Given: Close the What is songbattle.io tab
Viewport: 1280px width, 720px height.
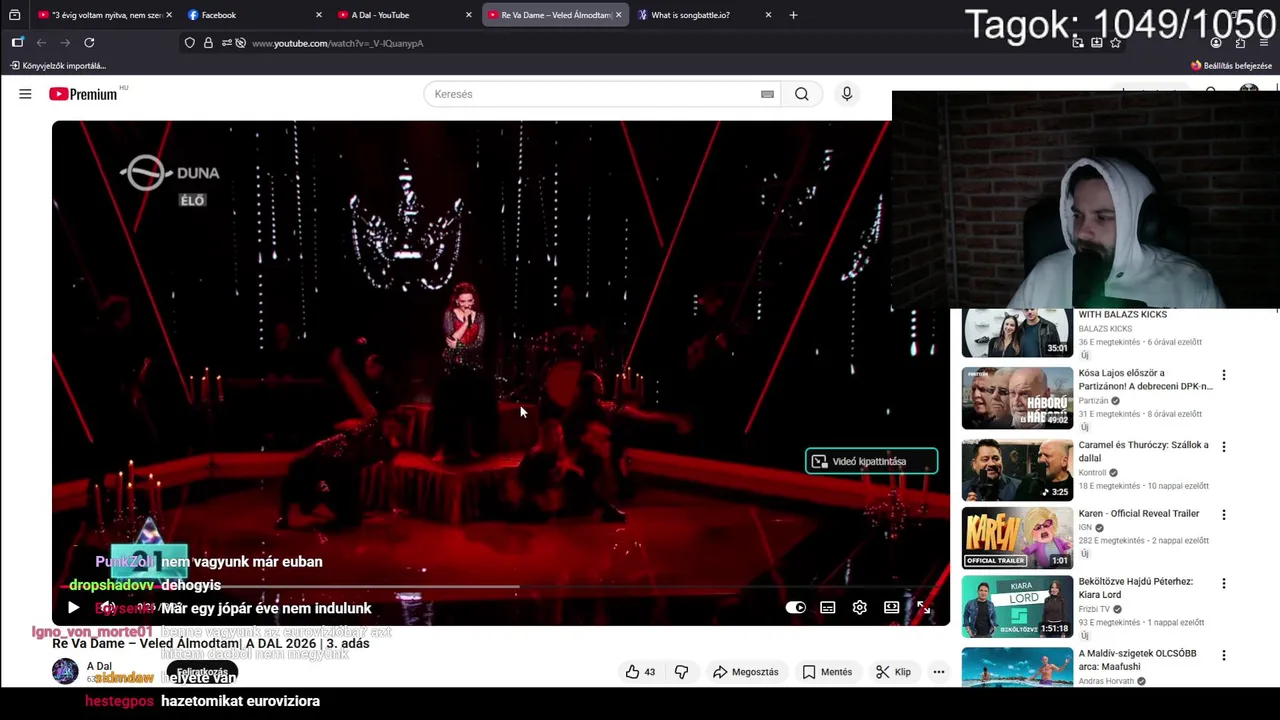Looking at the screenshot, I should coord(768,15).
